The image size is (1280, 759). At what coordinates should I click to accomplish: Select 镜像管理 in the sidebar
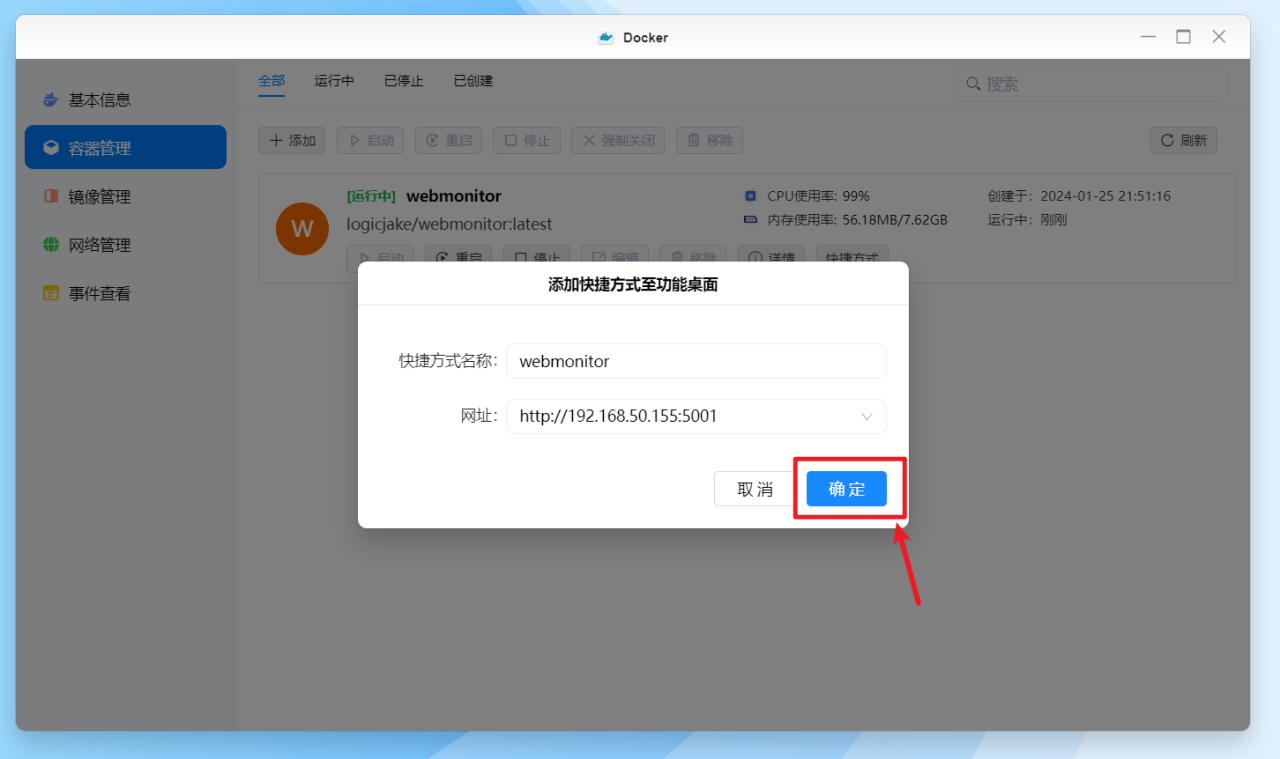pyautogui.click(x=99, y=196)
